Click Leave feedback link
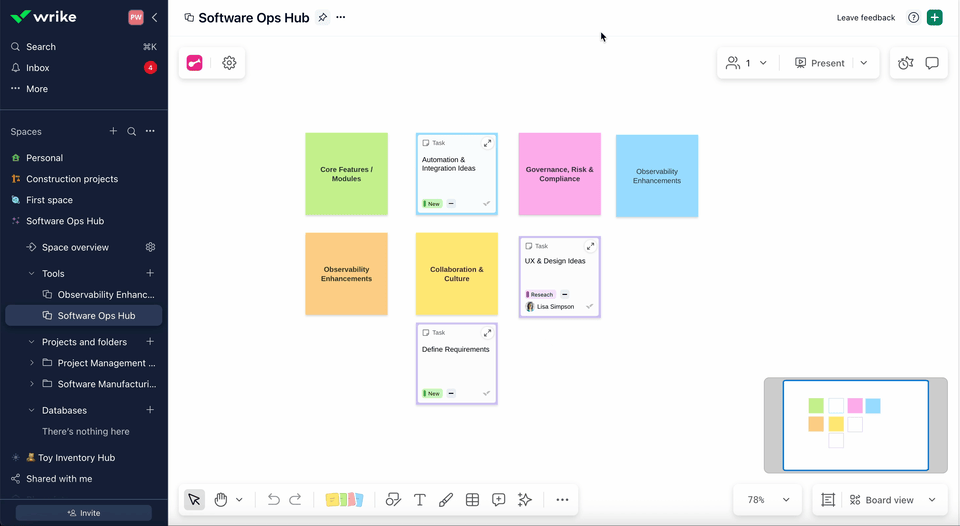The width and height of the screenshot is (960, 526). point(866,18)
